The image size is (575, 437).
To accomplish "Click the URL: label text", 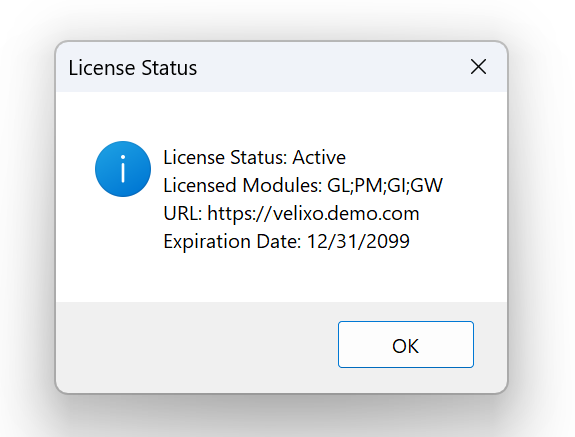I will (183, 213).
